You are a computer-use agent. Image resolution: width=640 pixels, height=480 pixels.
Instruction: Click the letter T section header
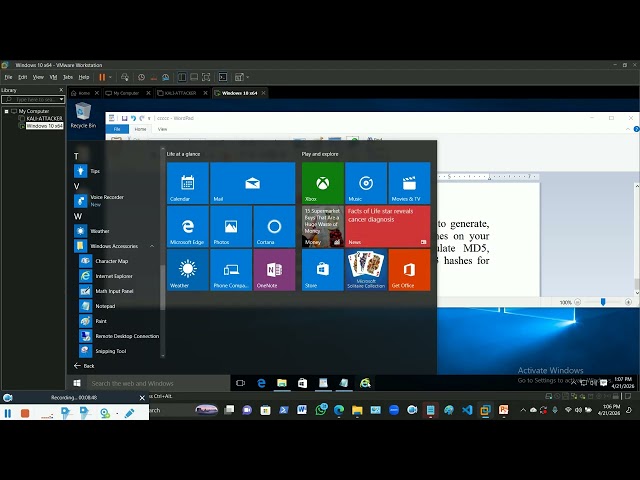tap(76, 156)
